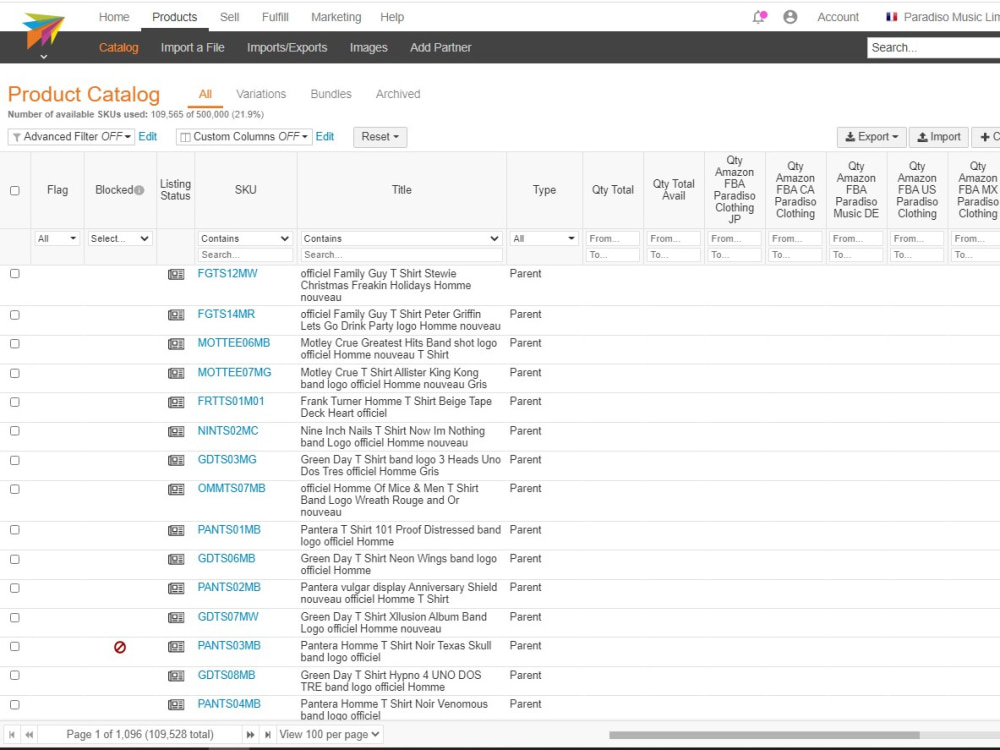Image resolution: width=1000 pixels, height=750 pixels.
Task: Check the PANTS04MB row checkbox
Action: (x=15, y=705)
